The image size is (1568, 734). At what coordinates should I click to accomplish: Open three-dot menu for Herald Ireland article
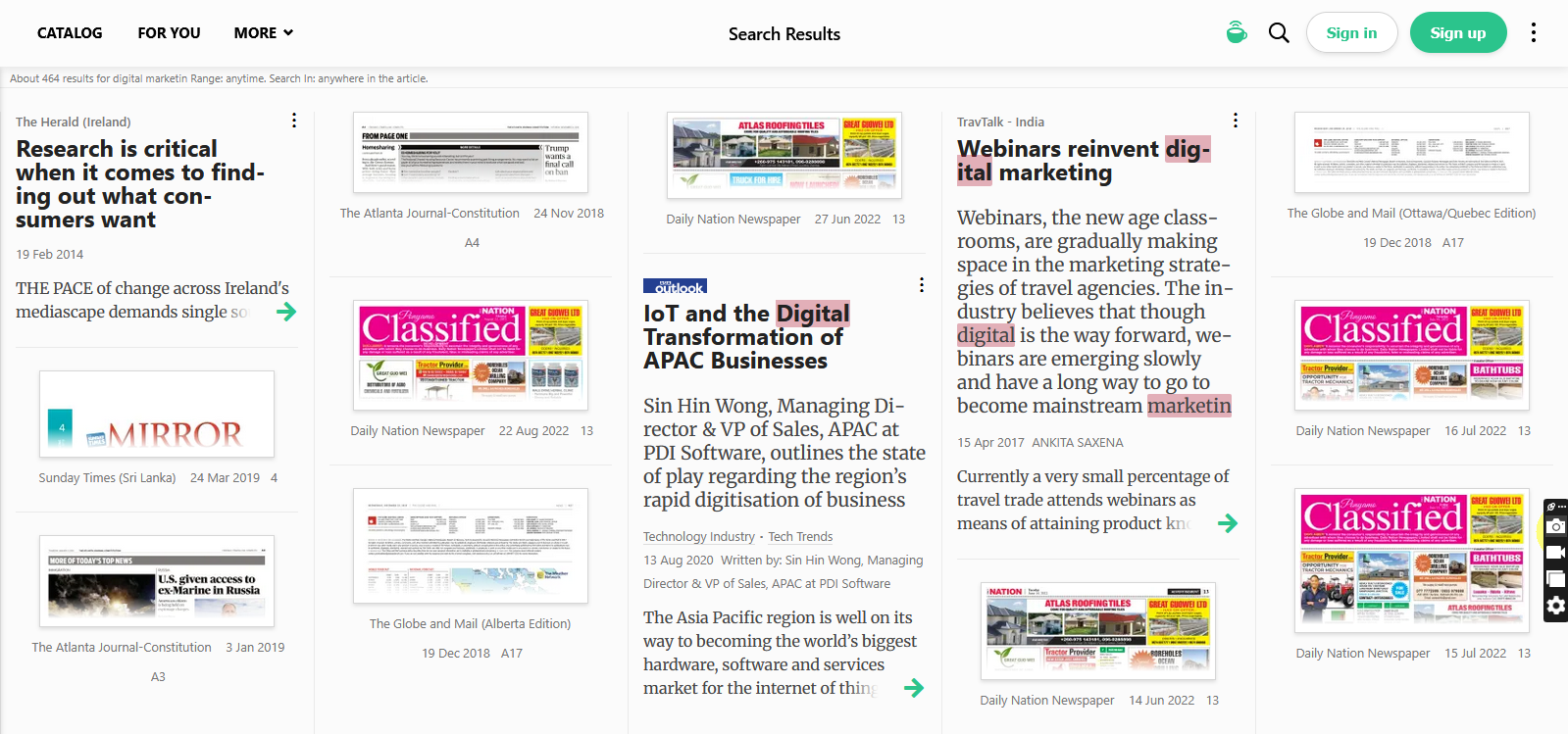[294, 121]
